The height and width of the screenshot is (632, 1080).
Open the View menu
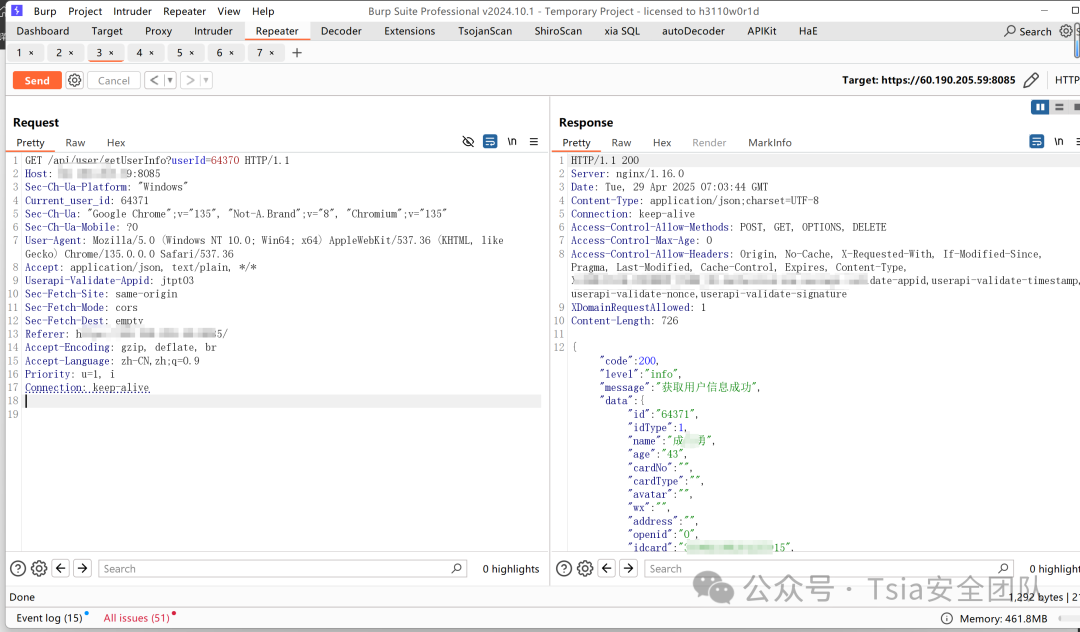(229, 11)
